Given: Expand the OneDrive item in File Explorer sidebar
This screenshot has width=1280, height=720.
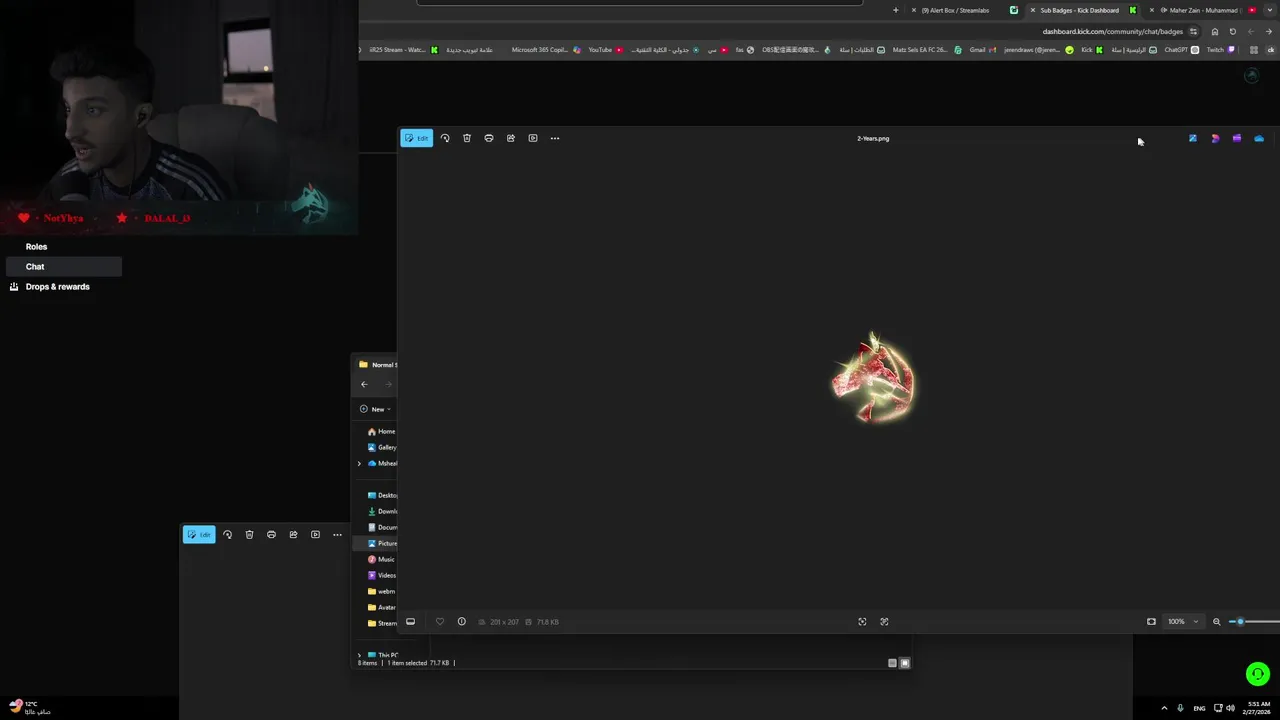Looking at the screenshot, I should point(359,463).
